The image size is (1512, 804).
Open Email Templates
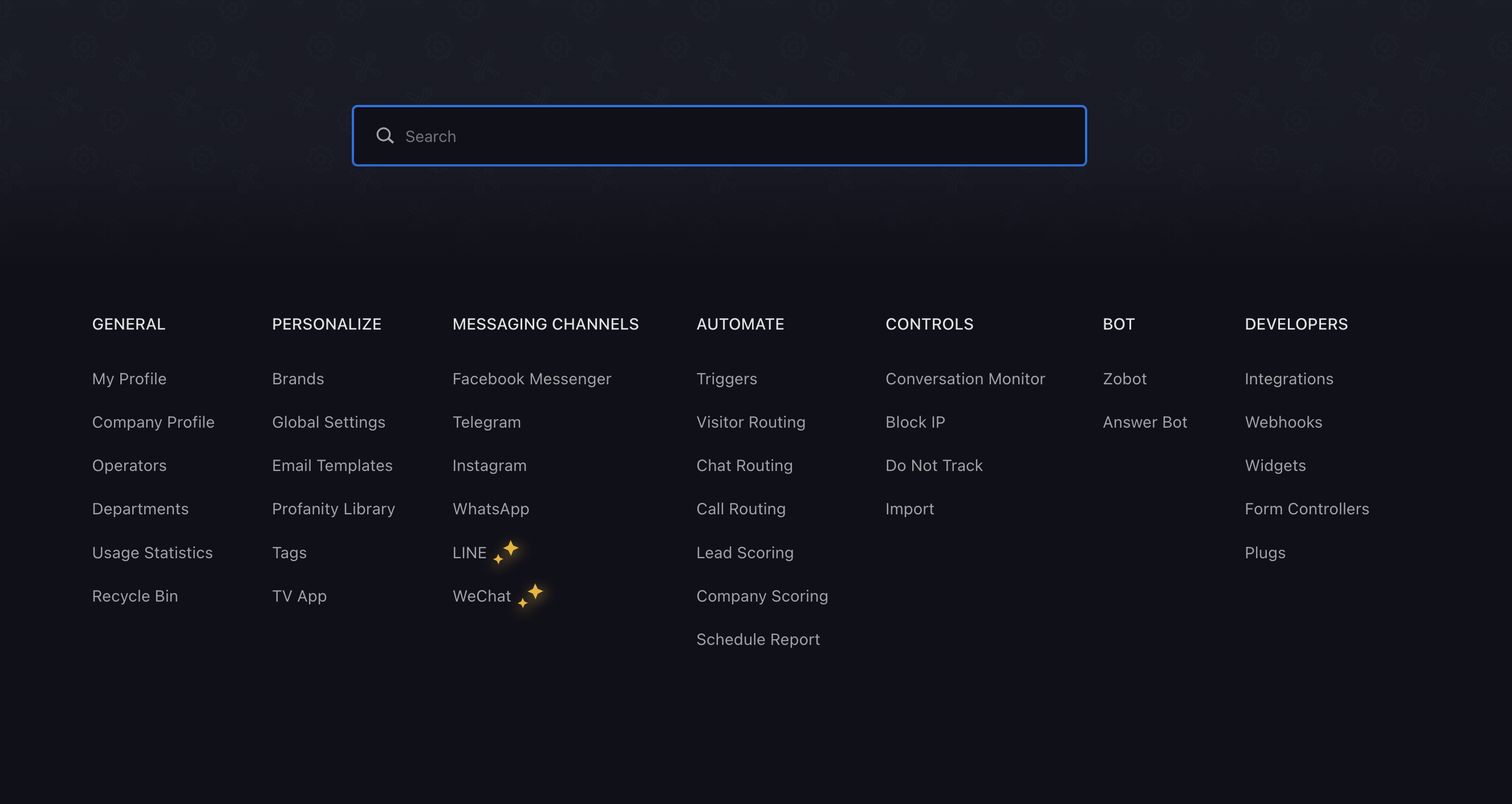(x=332, y=465)
